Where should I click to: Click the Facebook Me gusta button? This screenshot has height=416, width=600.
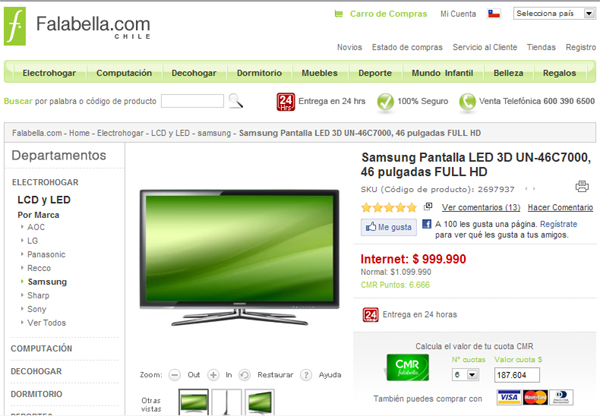(388, 227)
